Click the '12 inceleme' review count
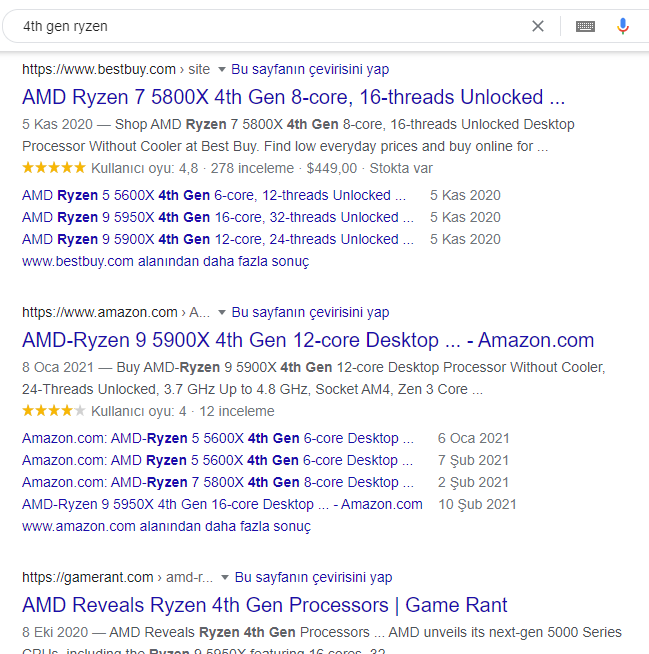The image size is (649, 654). coord(236,412)
